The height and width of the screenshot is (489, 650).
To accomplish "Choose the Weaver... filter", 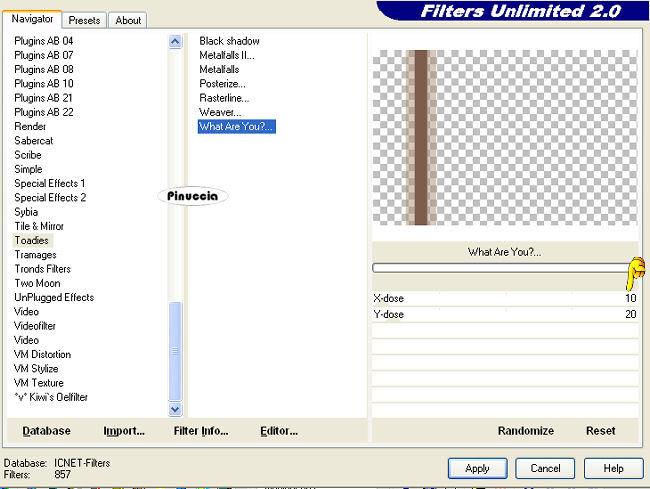I will (x=220, y=112).
